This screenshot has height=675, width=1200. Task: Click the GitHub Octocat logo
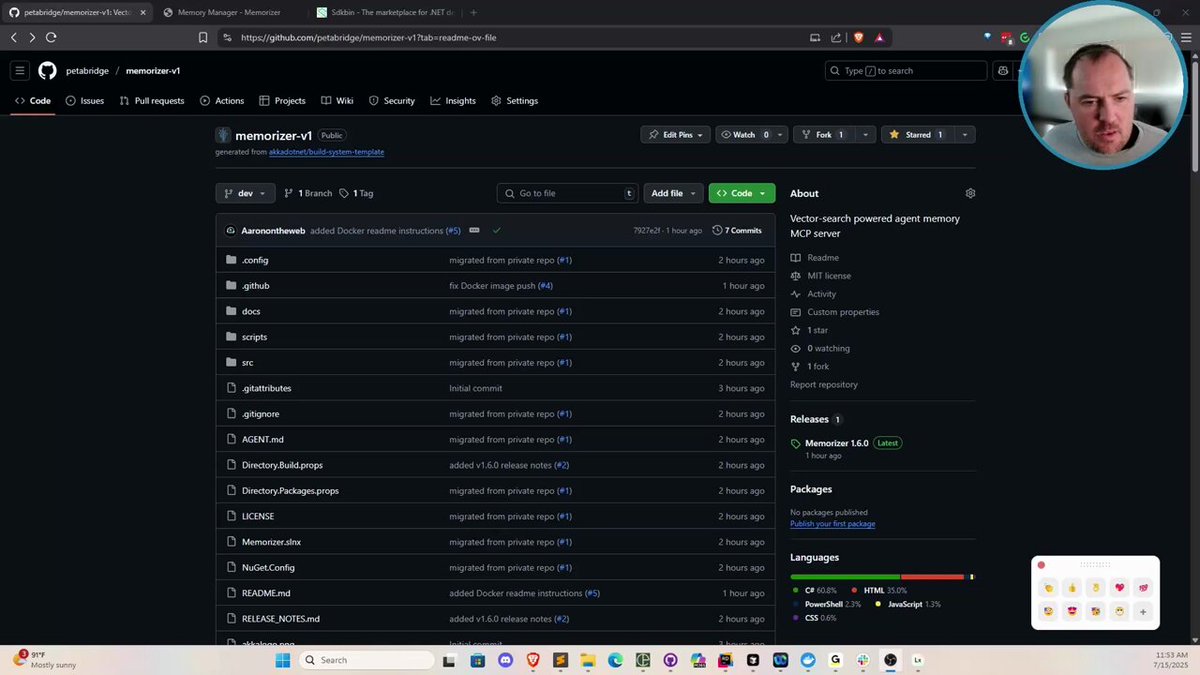point(47,71)
